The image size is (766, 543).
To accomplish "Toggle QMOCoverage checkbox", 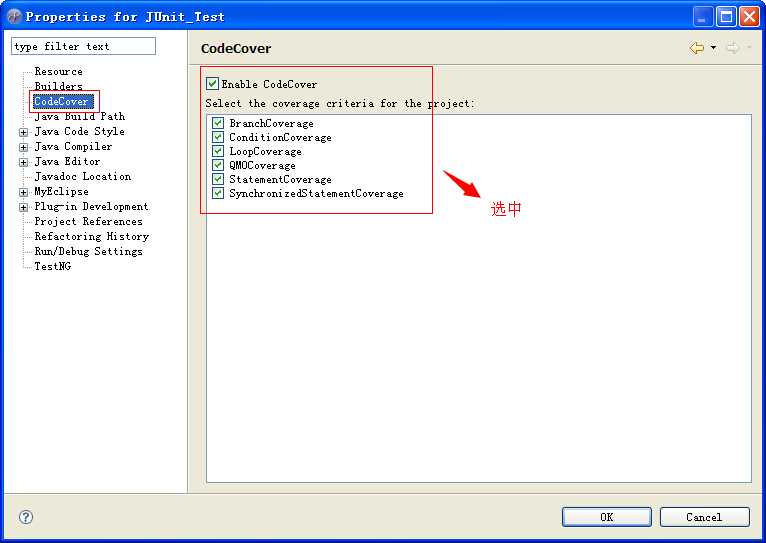I will point(218,165).
